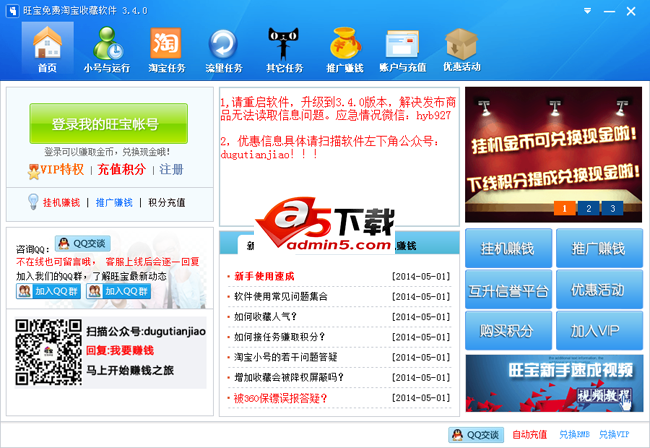
Task: Click the VIP特权 star icon
Action: [x=34, y=171]
